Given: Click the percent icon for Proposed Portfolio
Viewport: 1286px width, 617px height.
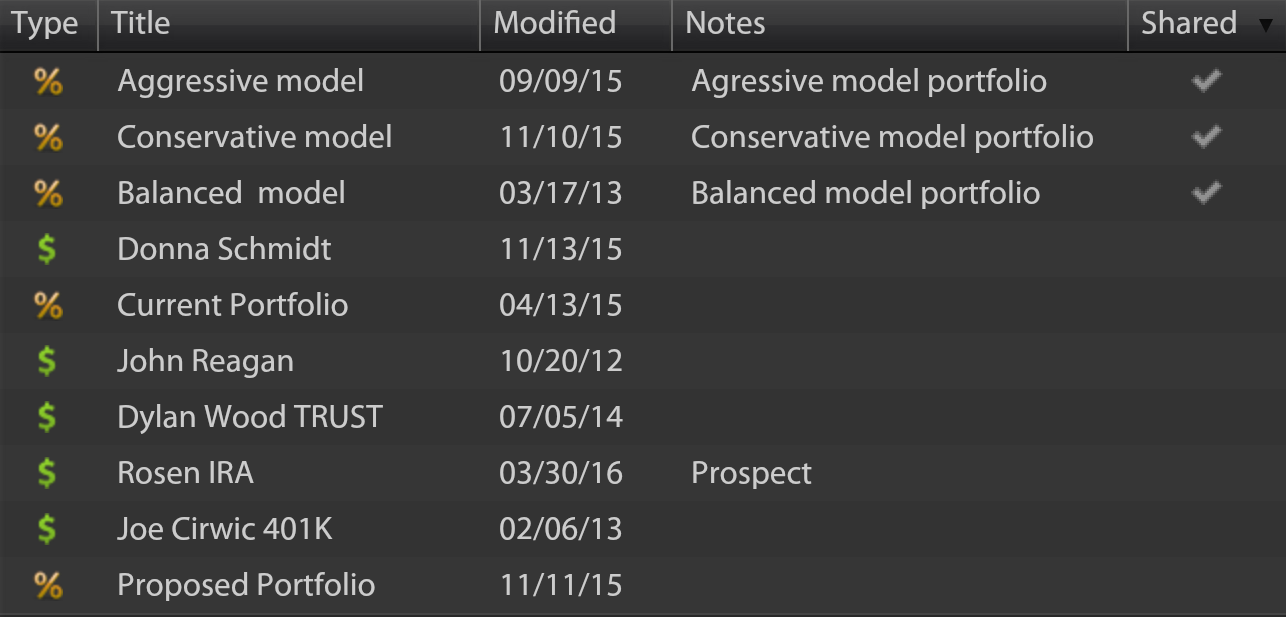Looking at the screenshot, I should point(48,585).
